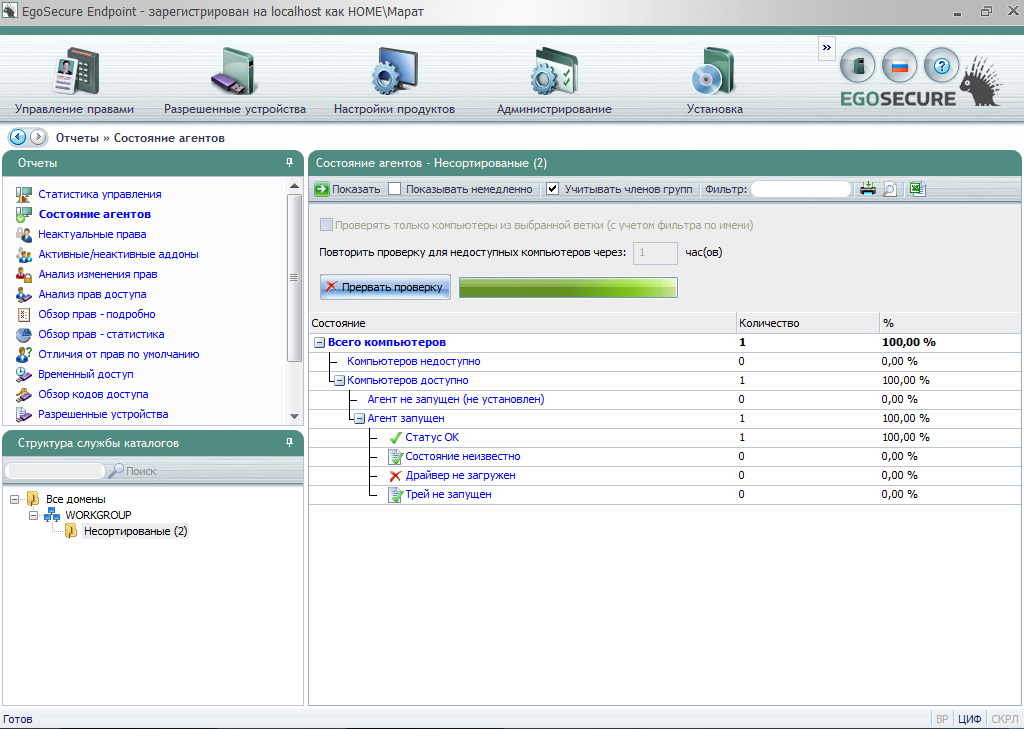Click the Russian flag language button
The height and width of the screenshot is (729, 1024).
pyautogui.click(x=899, y=66)
